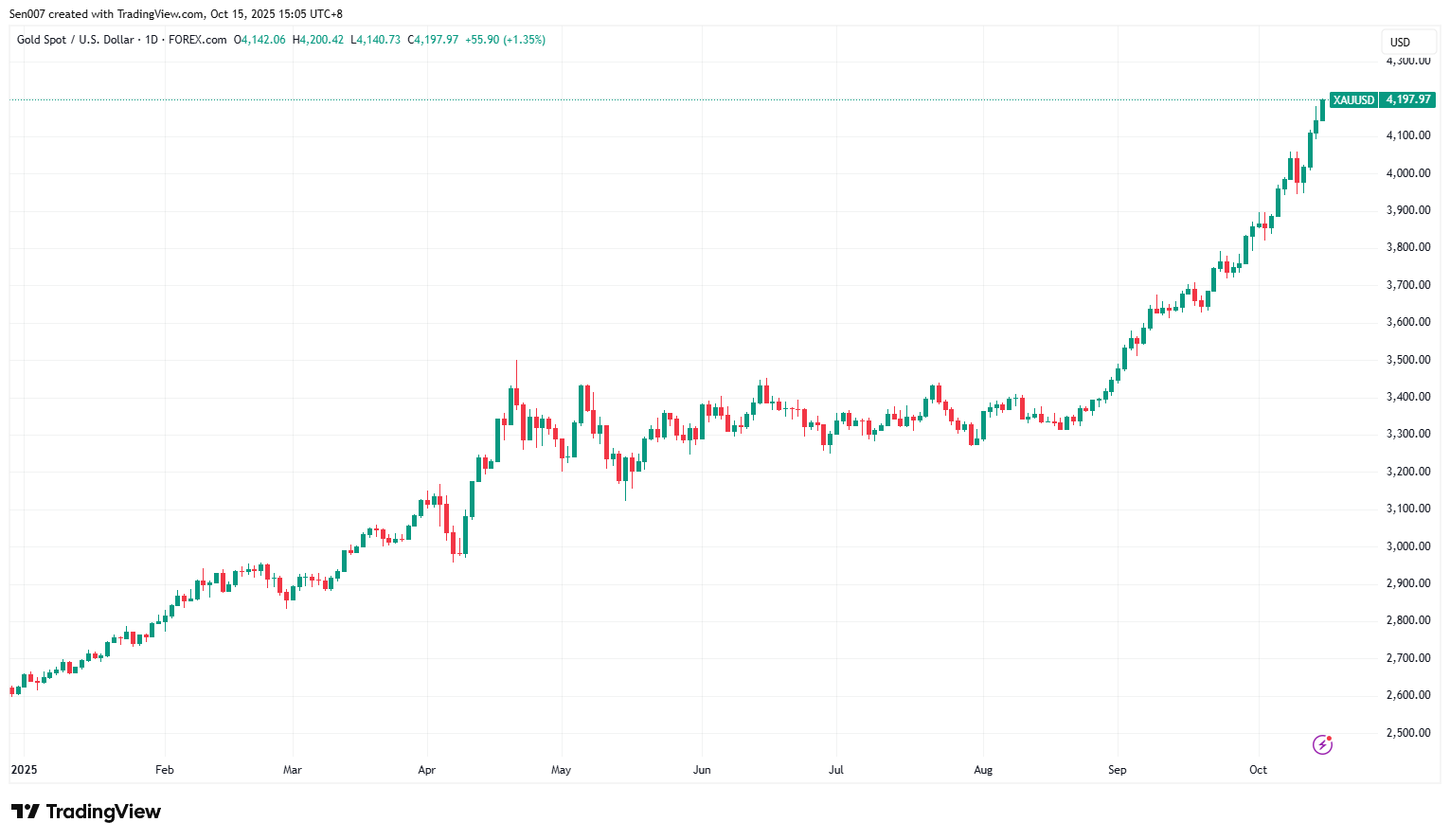Click the 2,500.00 level on price axis
Screen dimensions: 1450x840
[x=1408, y=733]
